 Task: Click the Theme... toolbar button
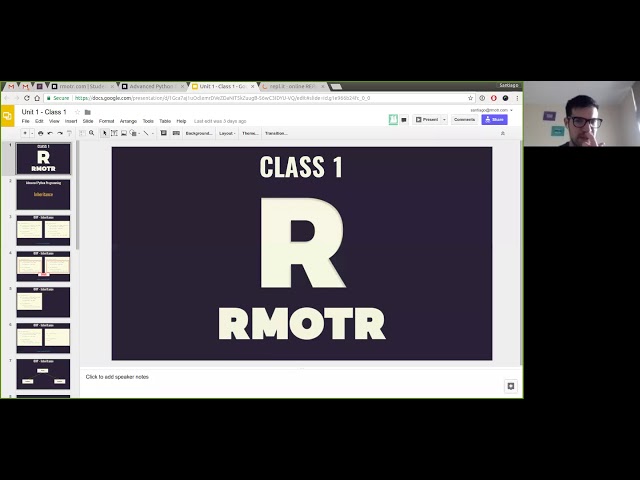(x=250, y=133)
